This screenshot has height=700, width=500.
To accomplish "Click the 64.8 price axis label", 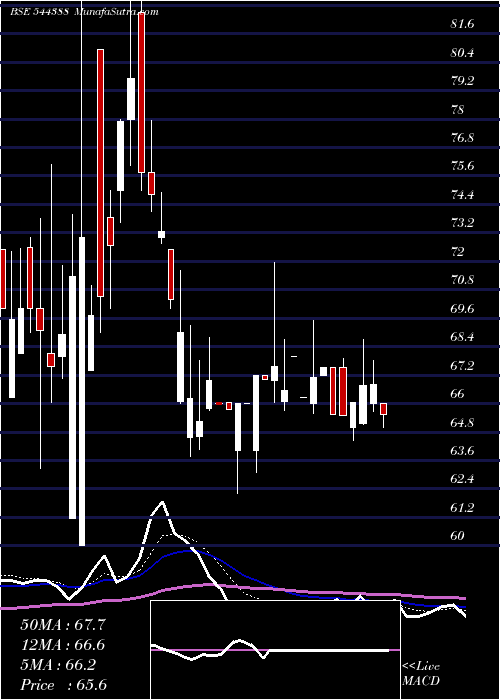I will point(462,422).
